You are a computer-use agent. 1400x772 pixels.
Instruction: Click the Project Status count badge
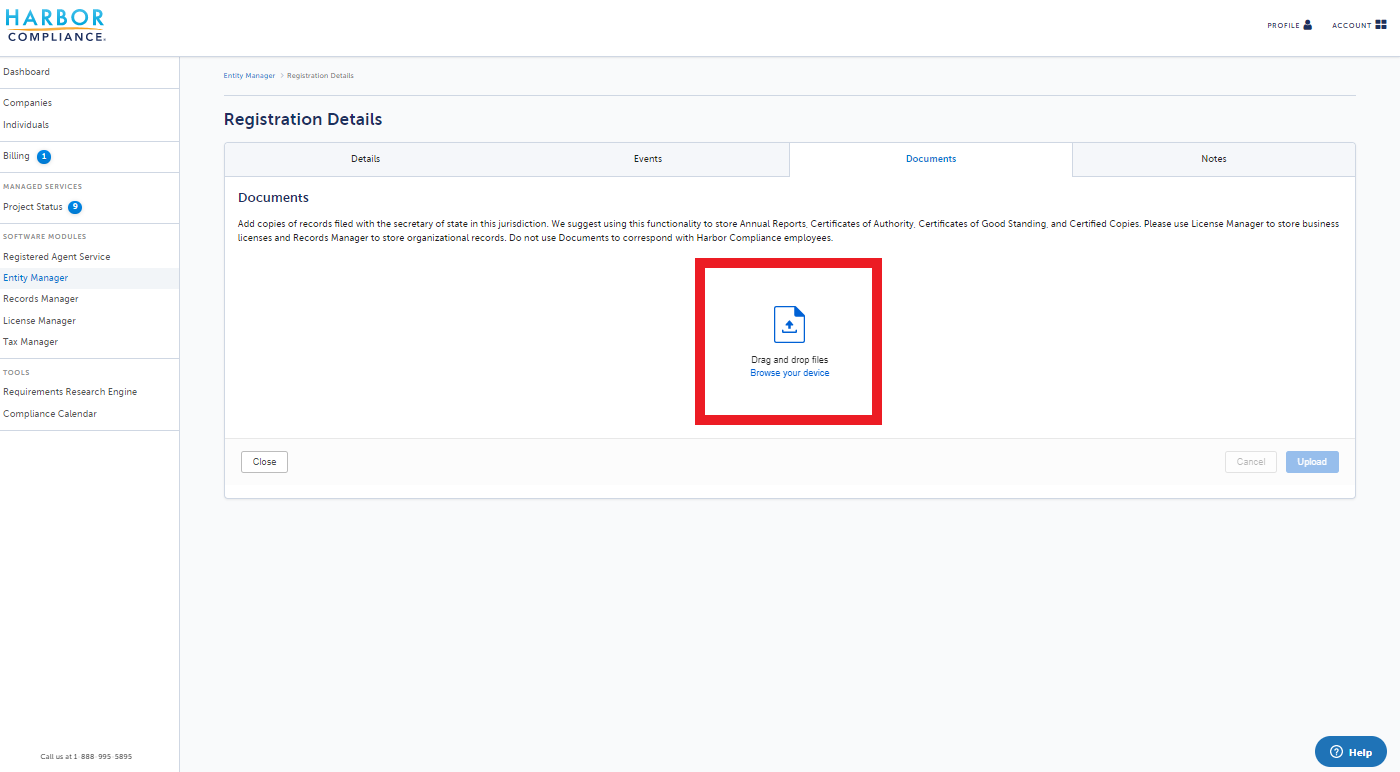click(x=75, y=207)
